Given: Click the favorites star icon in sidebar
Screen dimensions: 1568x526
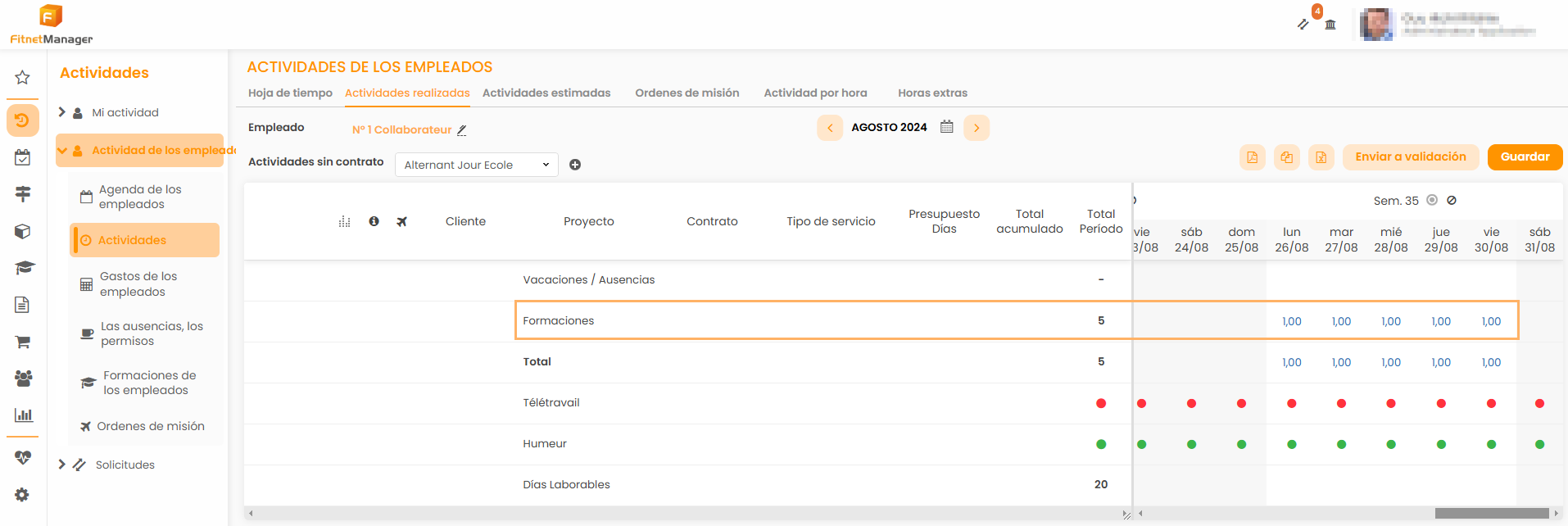Looking at the screenshot, I should click(22, 77).
